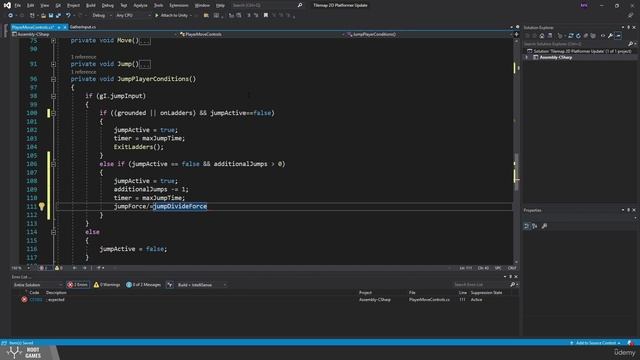Switch to the GatherInput.cs tab

click(83, 27)
